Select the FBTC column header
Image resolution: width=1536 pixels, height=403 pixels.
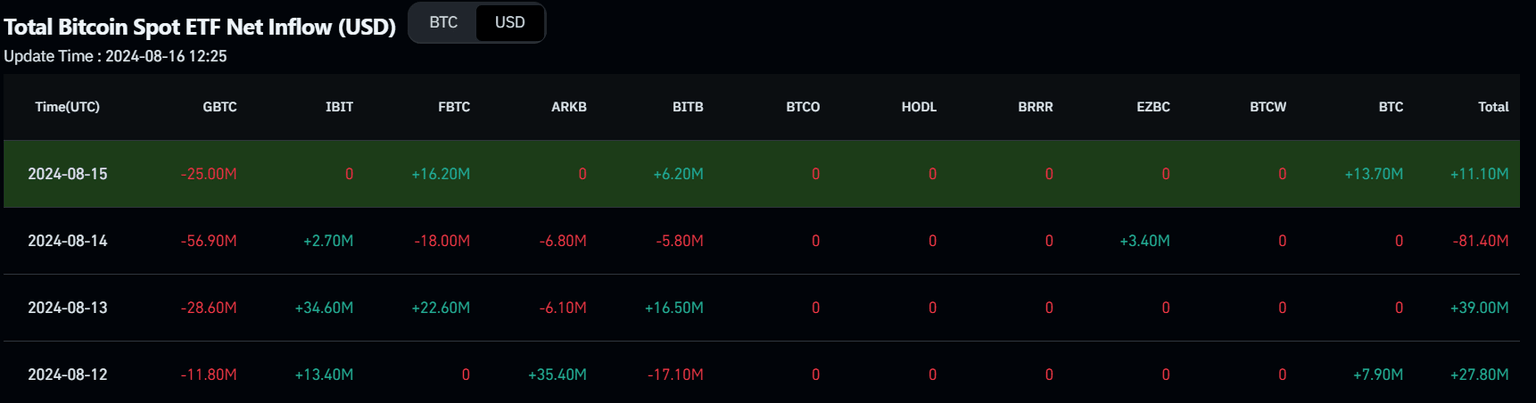(453, 107)
